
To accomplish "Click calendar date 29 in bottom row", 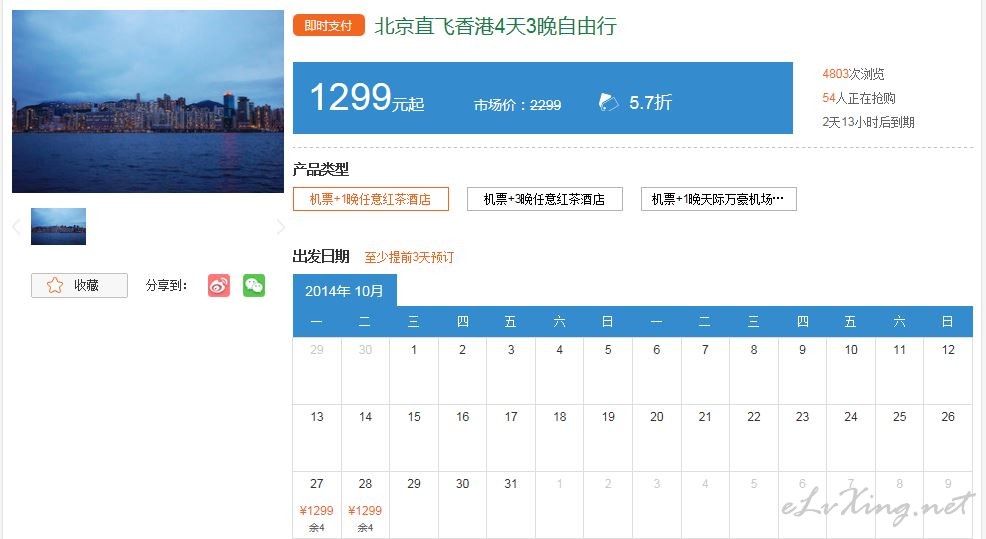I will click(x=414, y=505).
